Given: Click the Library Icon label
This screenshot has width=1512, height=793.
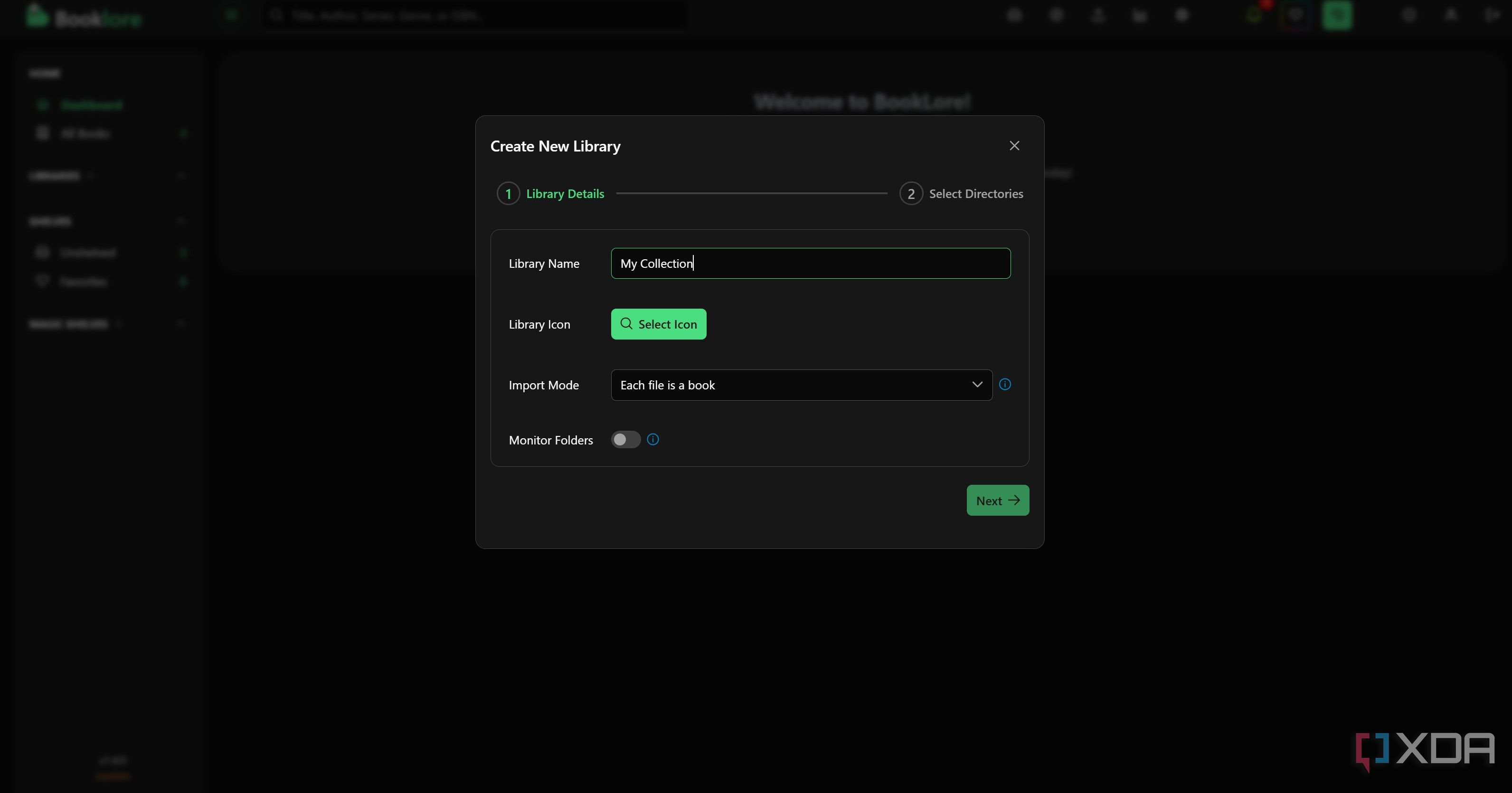Looking at the screenshot, I should 539,324.
